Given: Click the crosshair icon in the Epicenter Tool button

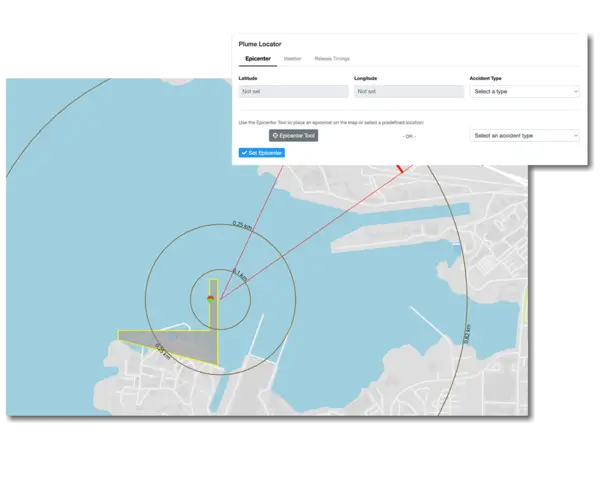Looking at the screenshot, I should 275,136.
